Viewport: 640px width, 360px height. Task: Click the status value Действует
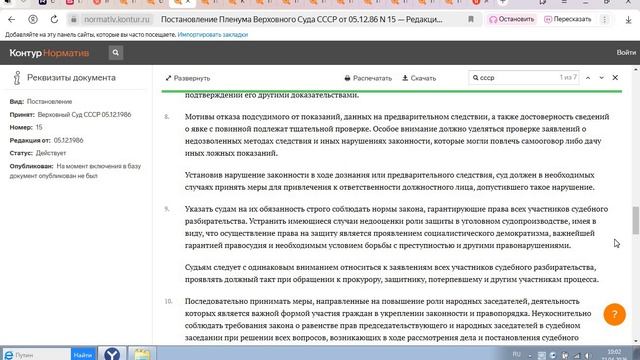51,153
